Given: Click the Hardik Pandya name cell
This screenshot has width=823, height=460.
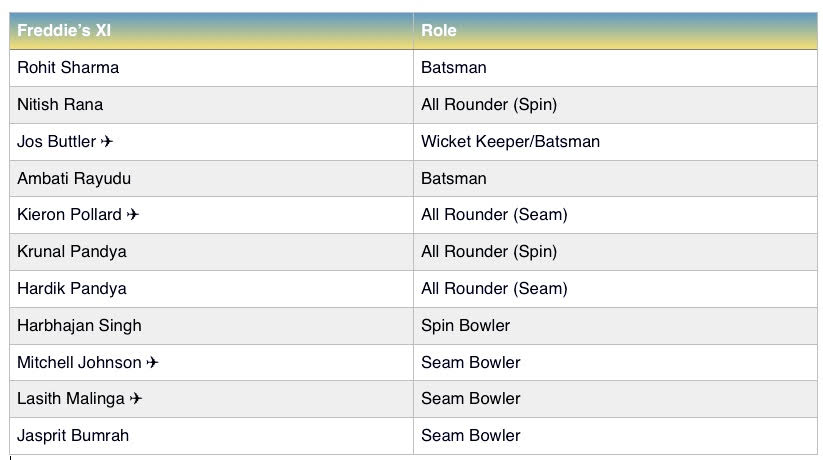Looking at the screenshot, I should (x=212, y=289).
